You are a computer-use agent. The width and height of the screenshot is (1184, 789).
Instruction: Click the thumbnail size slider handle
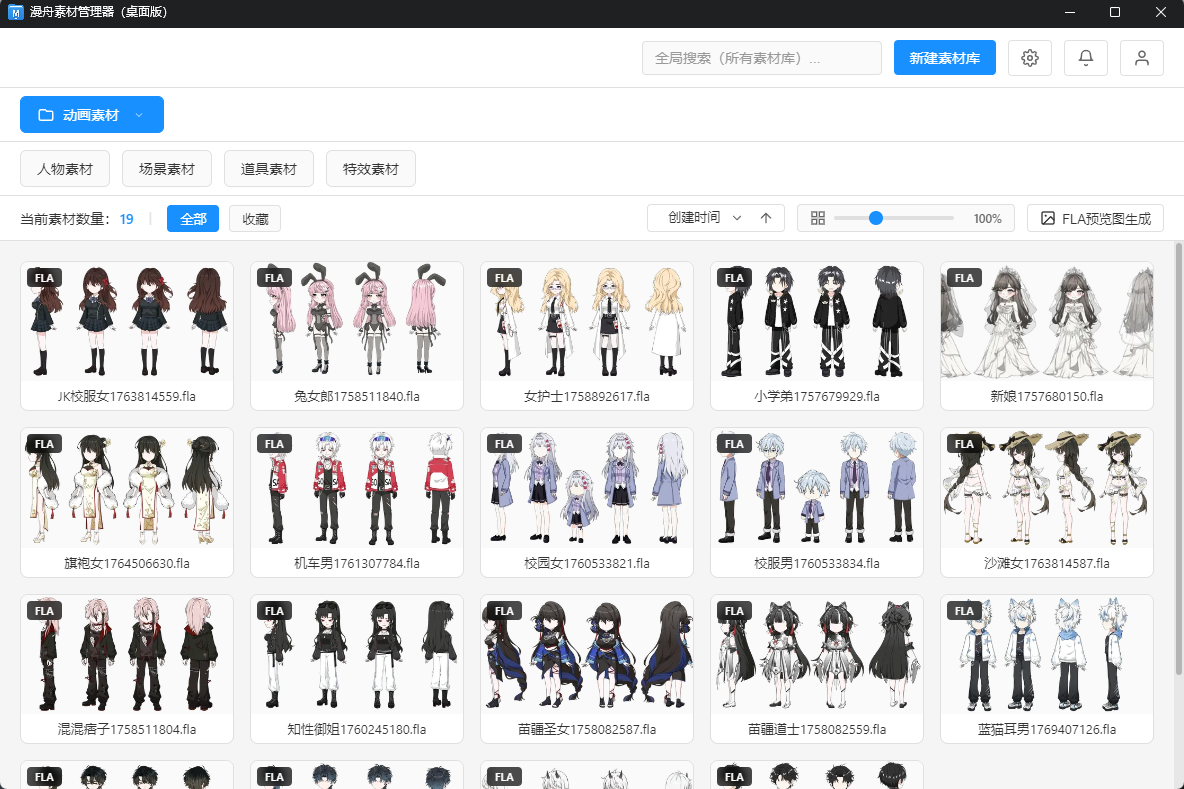pyautogui.click(x=876, y=218)
